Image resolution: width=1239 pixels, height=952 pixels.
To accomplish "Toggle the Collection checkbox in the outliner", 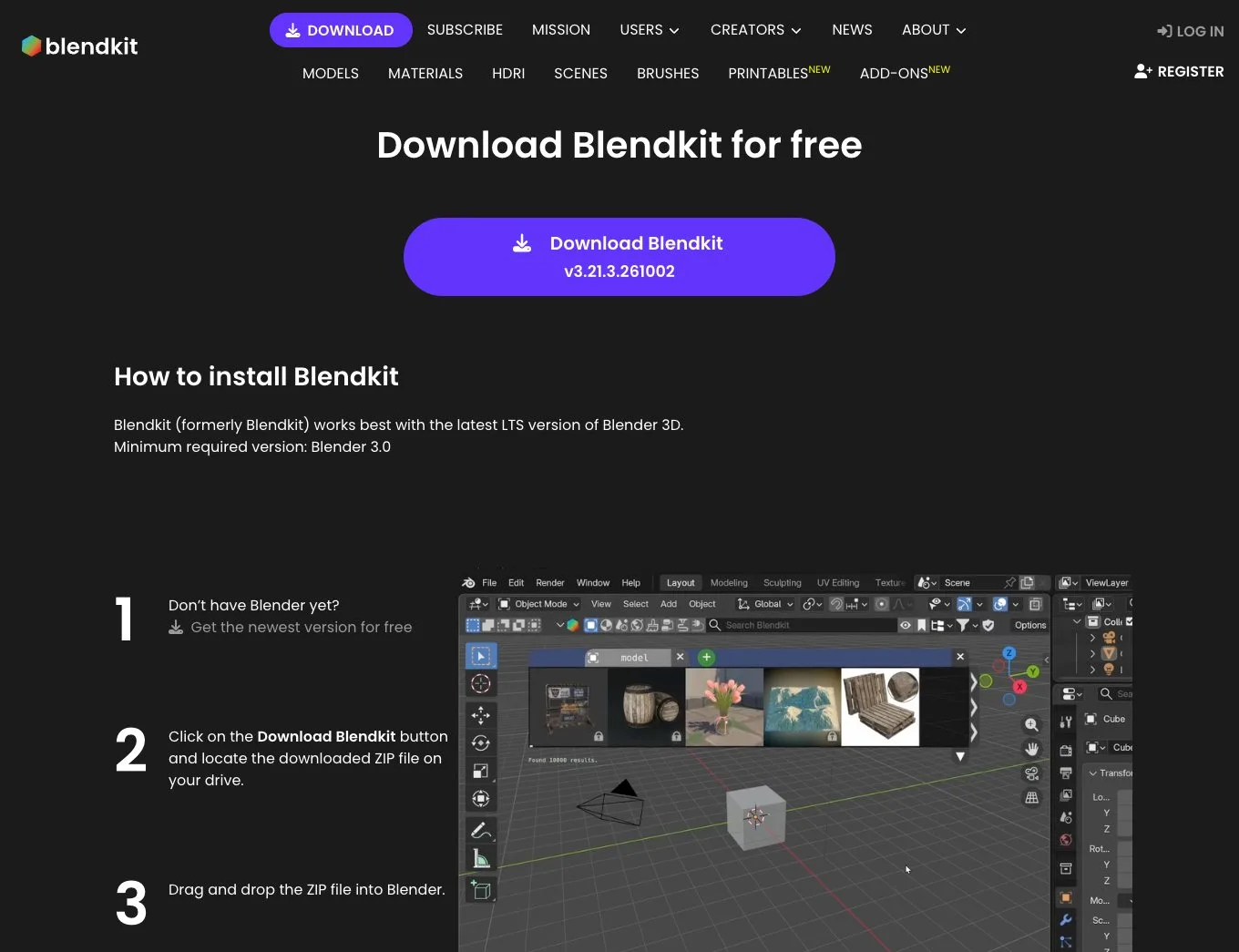I will (1130, 621).
